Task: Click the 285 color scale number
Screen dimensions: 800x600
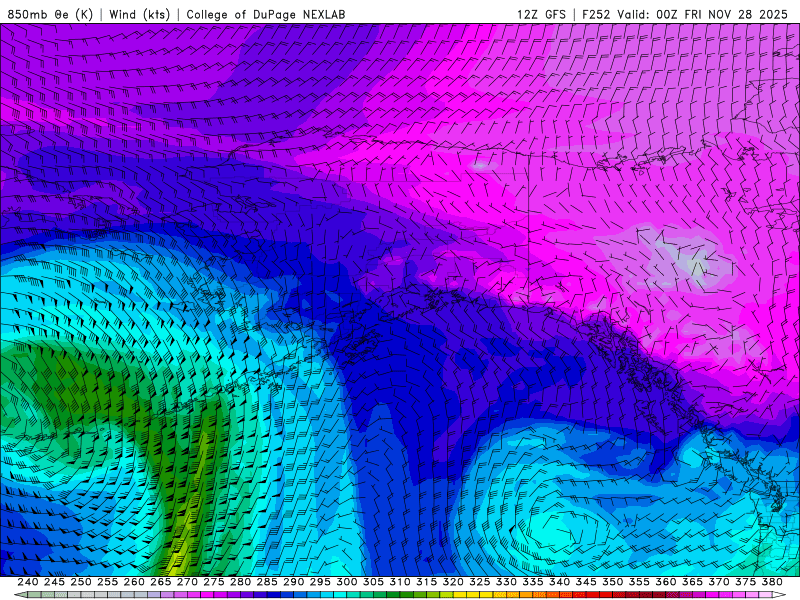Action: (x=266, y=582)
